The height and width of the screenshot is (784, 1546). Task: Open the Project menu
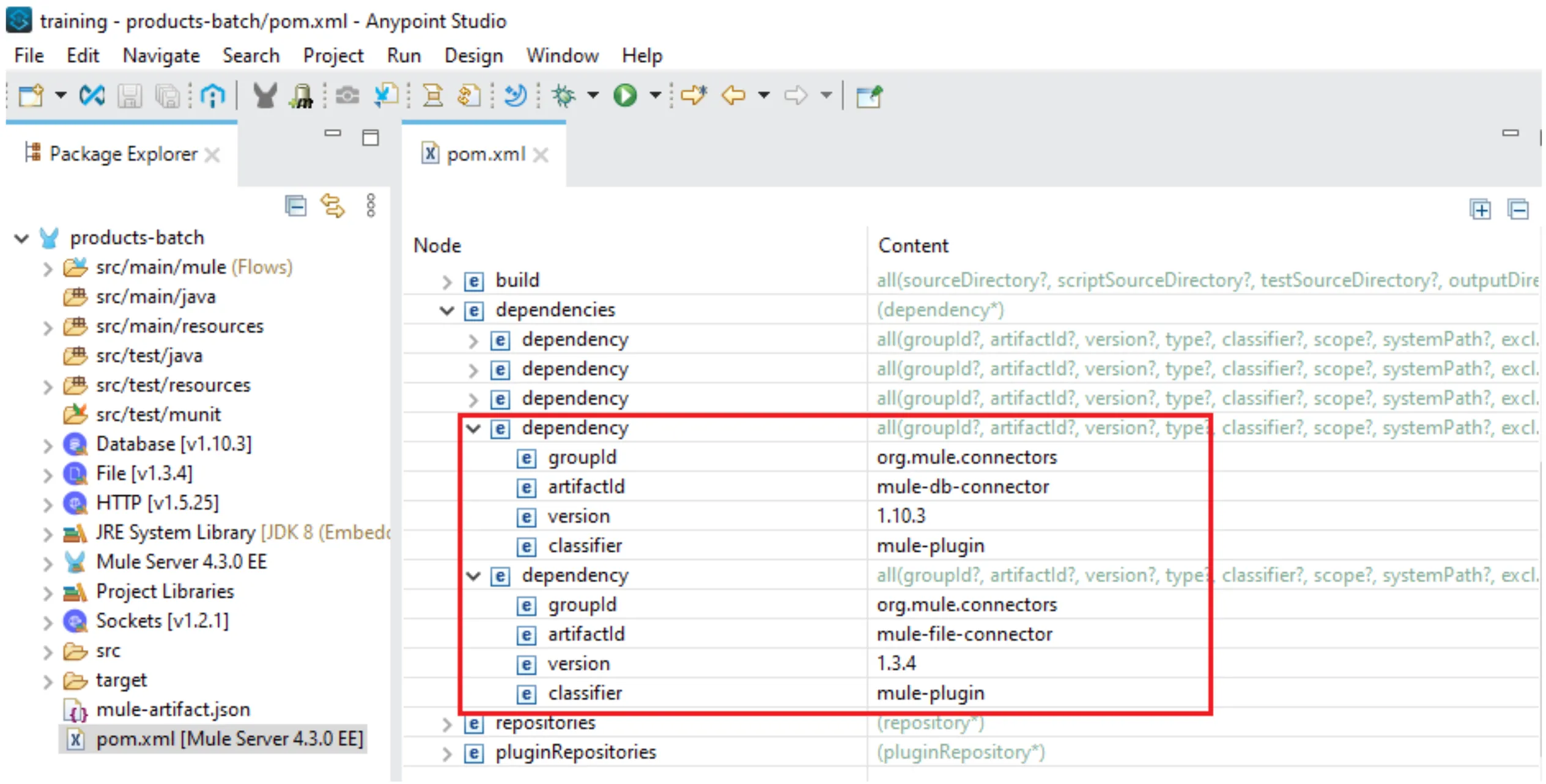click(x=333, y=56)
